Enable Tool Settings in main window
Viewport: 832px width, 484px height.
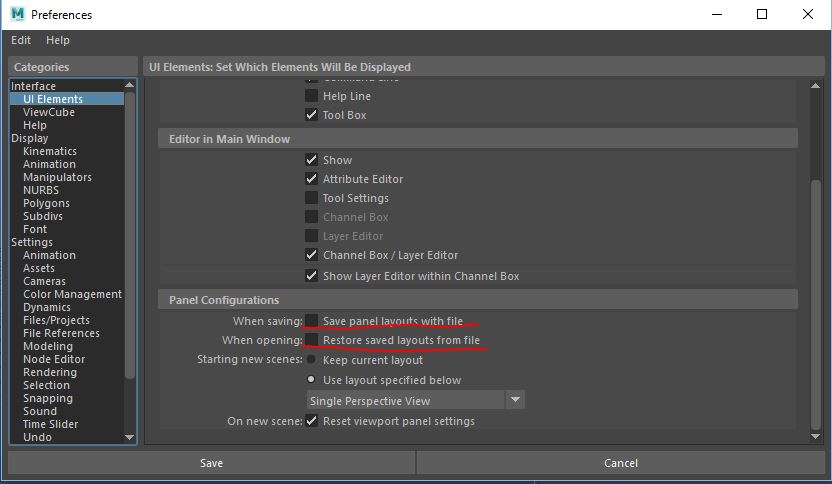(x=312, y=198)
